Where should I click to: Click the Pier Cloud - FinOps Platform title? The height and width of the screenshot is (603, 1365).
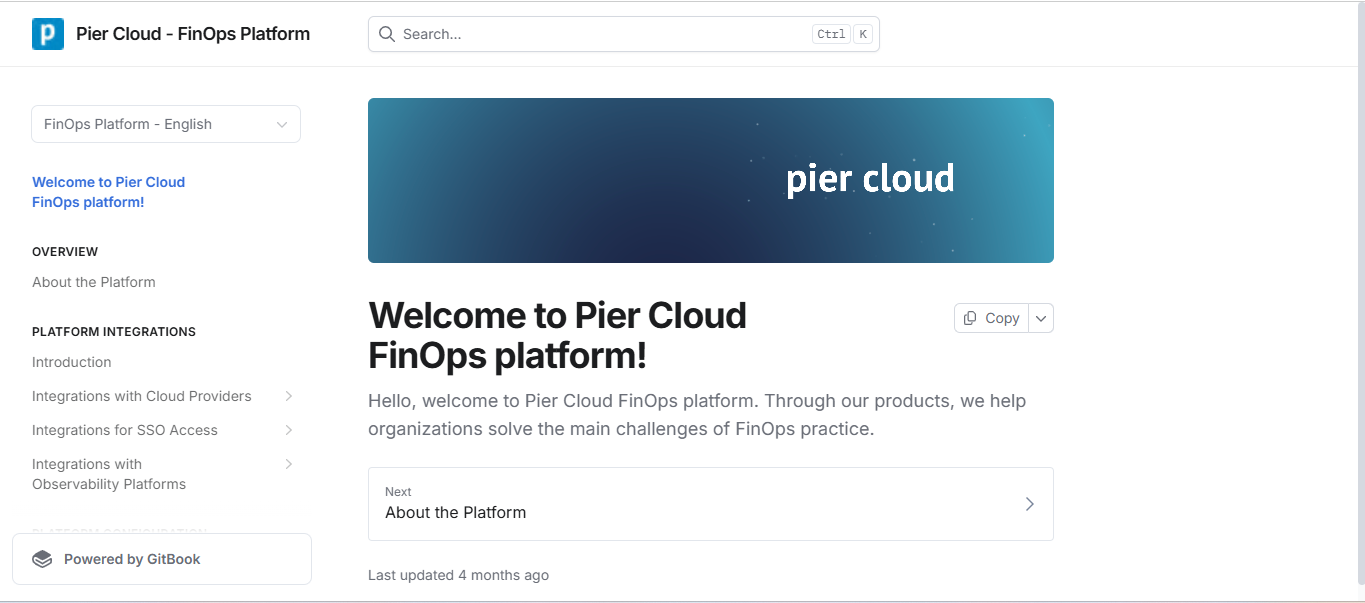pos(193,34)
